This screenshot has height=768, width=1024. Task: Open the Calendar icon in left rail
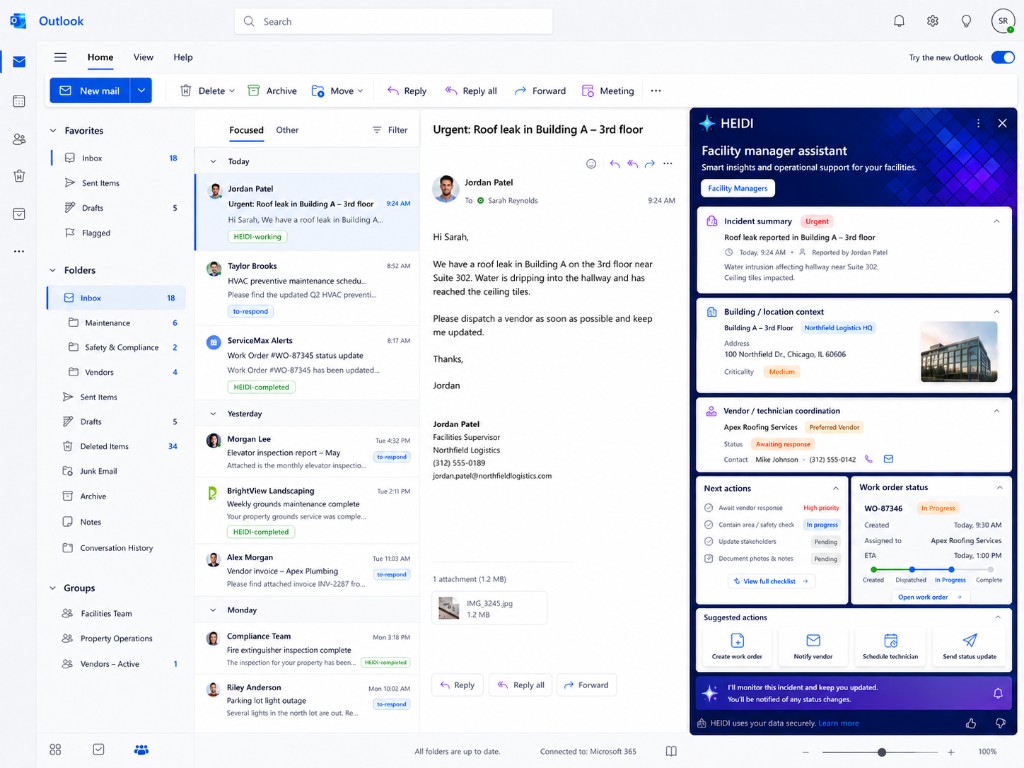click(19, 101)
